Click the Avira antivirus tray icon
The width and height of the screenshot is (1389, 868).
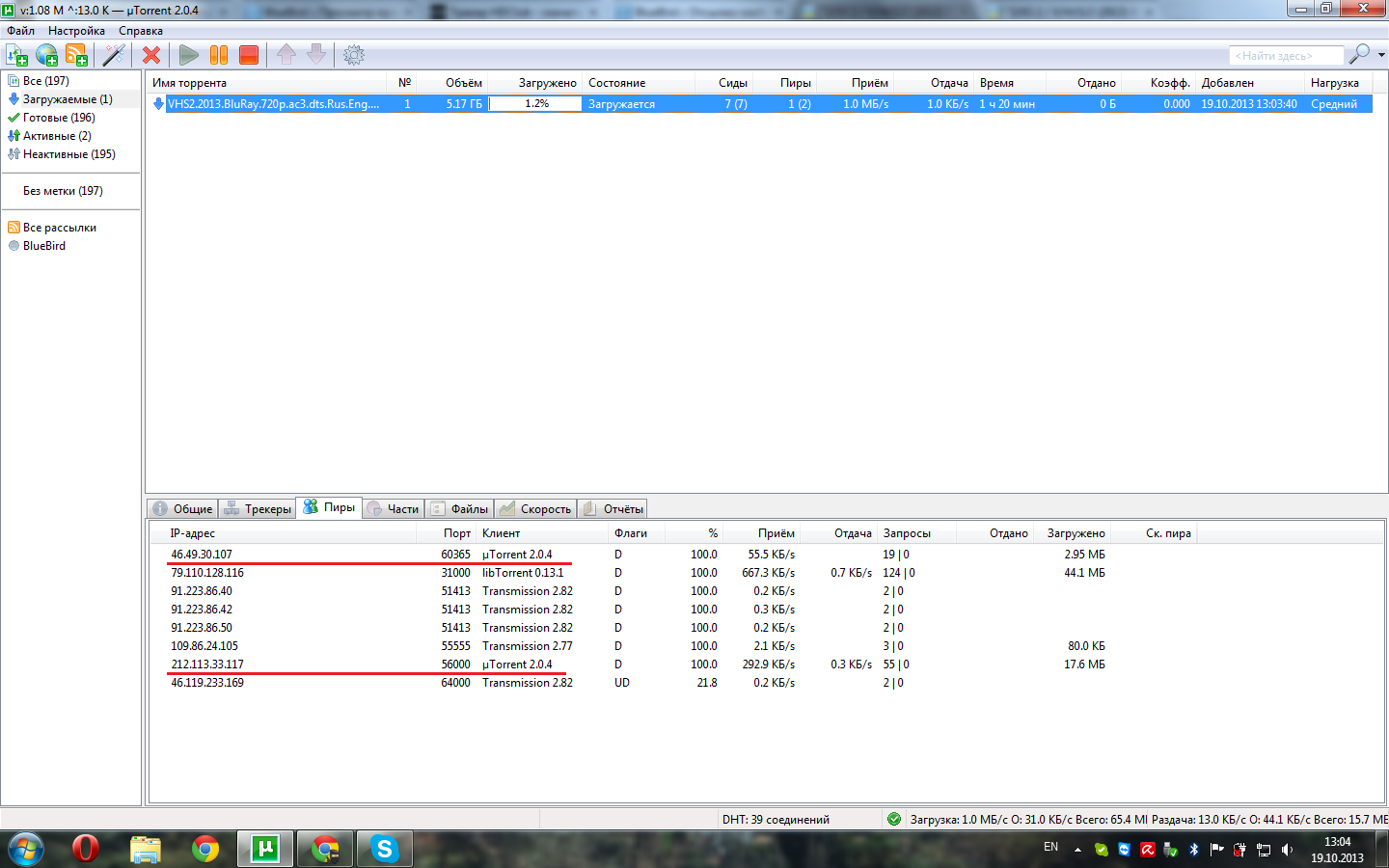[1147, 850]
